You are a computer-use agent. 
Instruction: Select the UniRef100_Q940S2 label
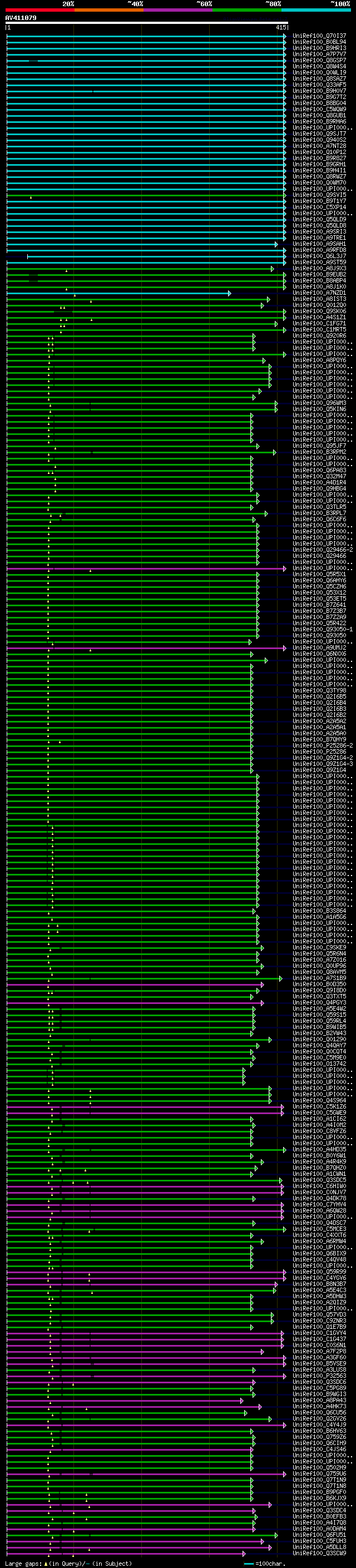pyautogui.click(x=319, y=140)
